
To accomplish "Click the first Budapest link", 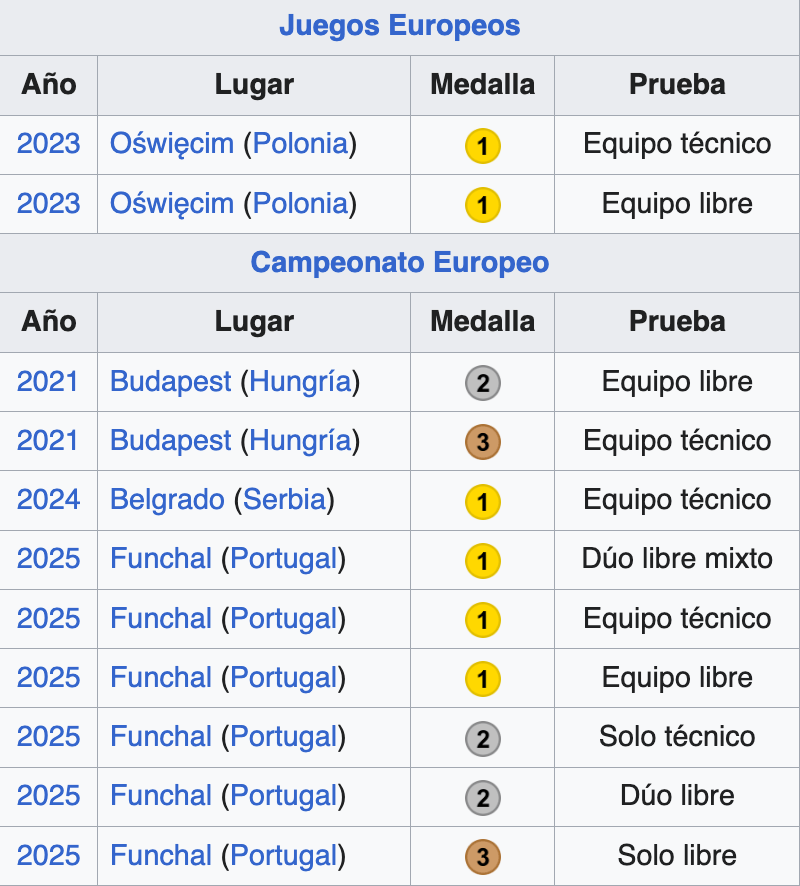I will [171, 381].
